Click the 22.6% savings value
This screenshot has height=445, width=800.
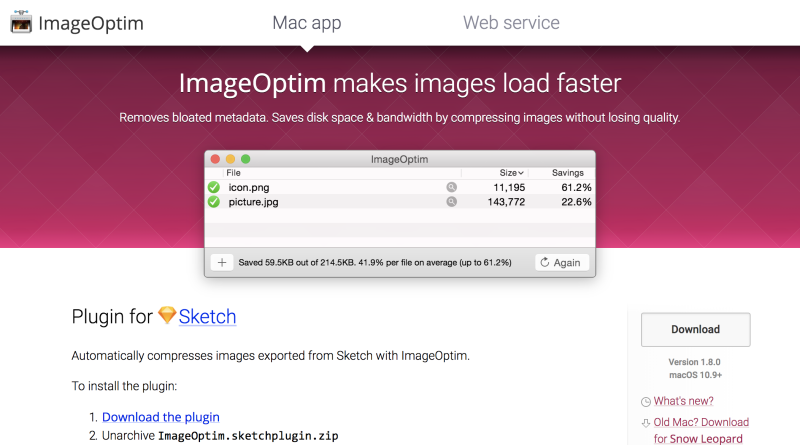tap(576, 202)
